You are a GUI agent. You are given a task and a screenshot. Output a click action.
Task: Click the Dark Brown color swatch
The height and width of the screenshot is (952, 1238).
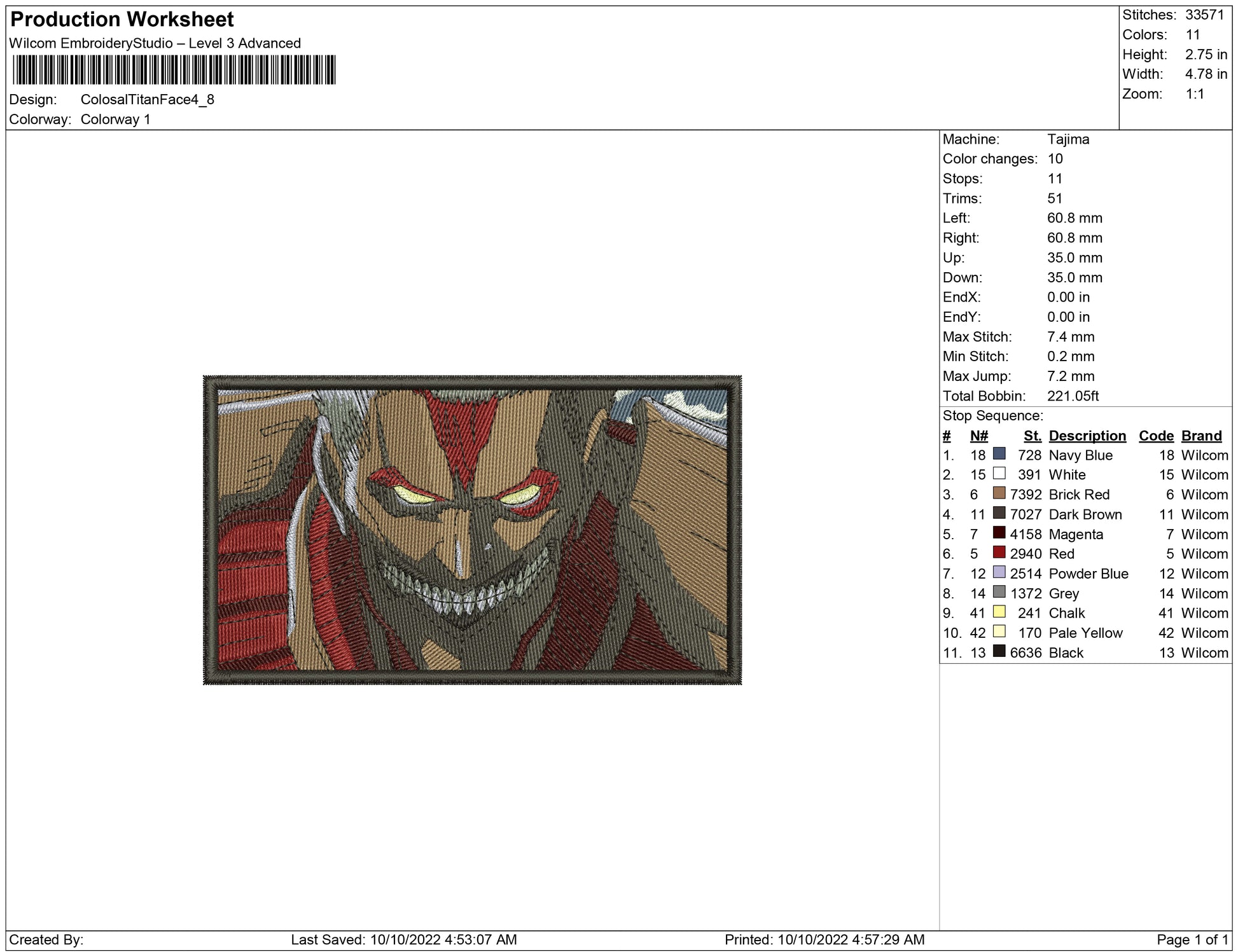coord(999,513)
